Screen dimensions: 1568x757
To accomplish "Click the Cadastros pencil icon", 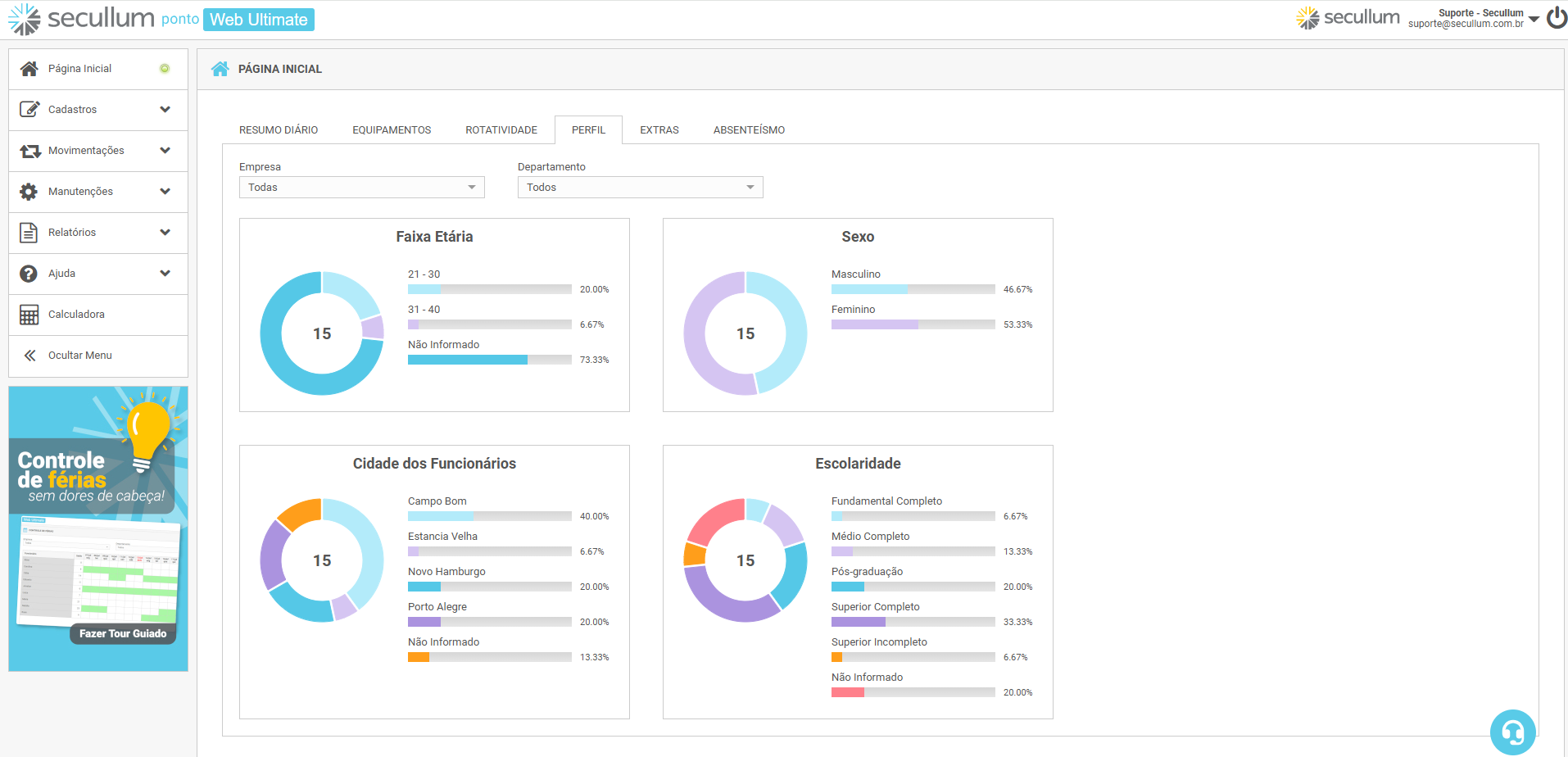I will point(29,110).
